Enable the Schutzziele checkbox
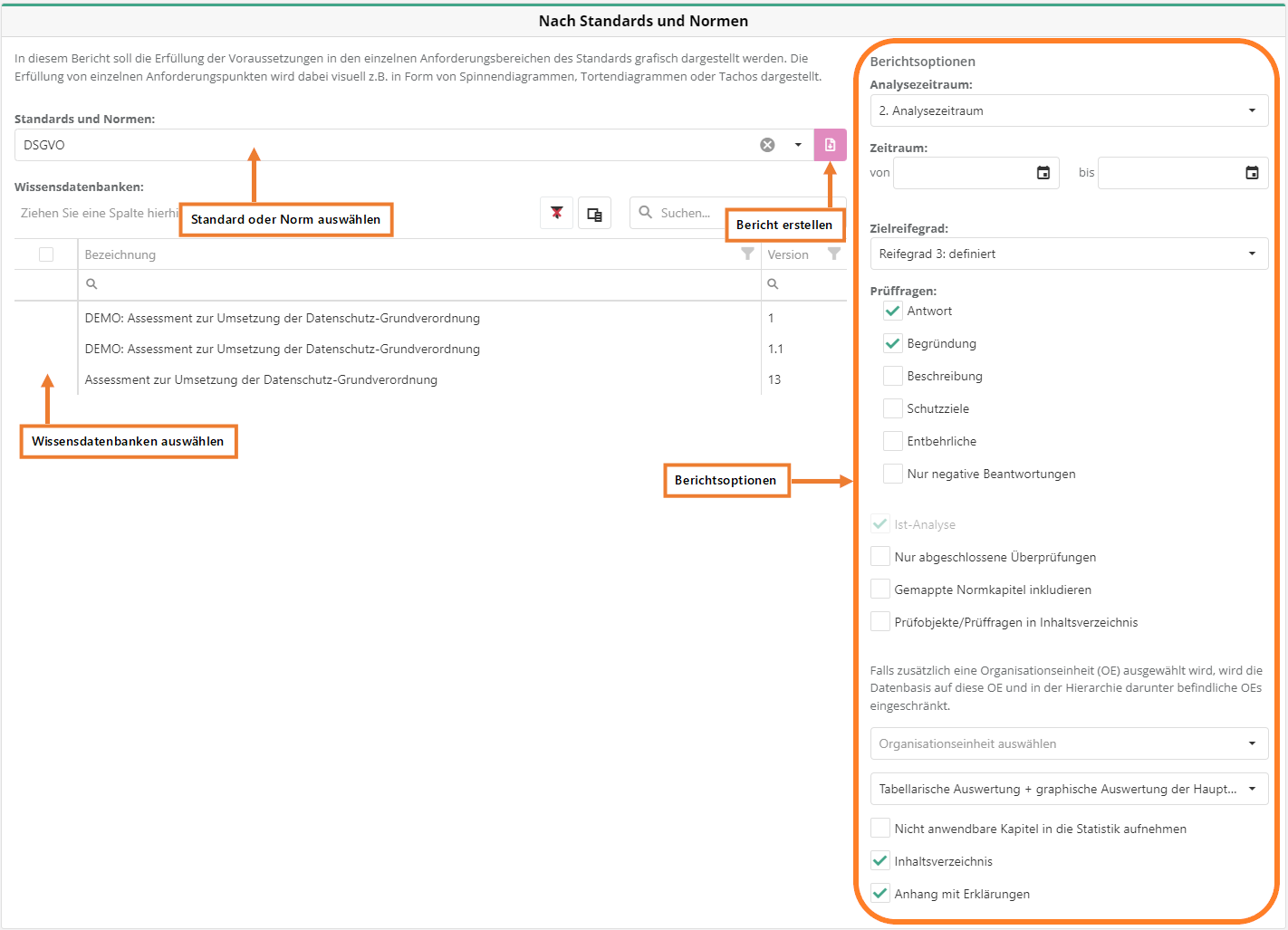Image resolution: width=1288 pixels, height=930 pixels. click(x=893, y=408)
